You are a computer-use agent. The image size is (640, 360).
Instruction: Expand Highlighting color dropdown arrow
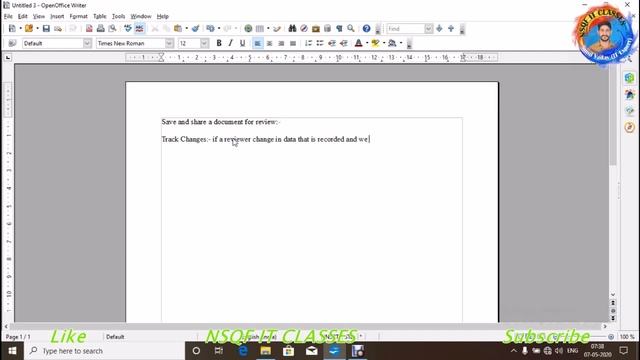pyautogui.click(x=384, y=43)
